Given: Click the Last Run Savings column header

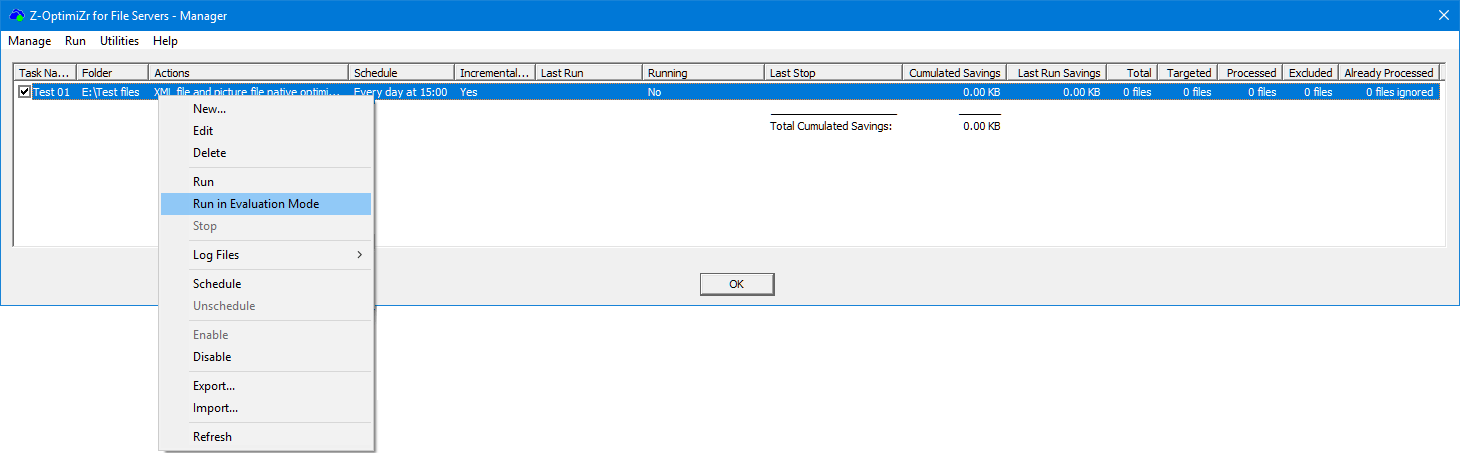Looking at the screenshot, I should click(x=1058, y=73).
